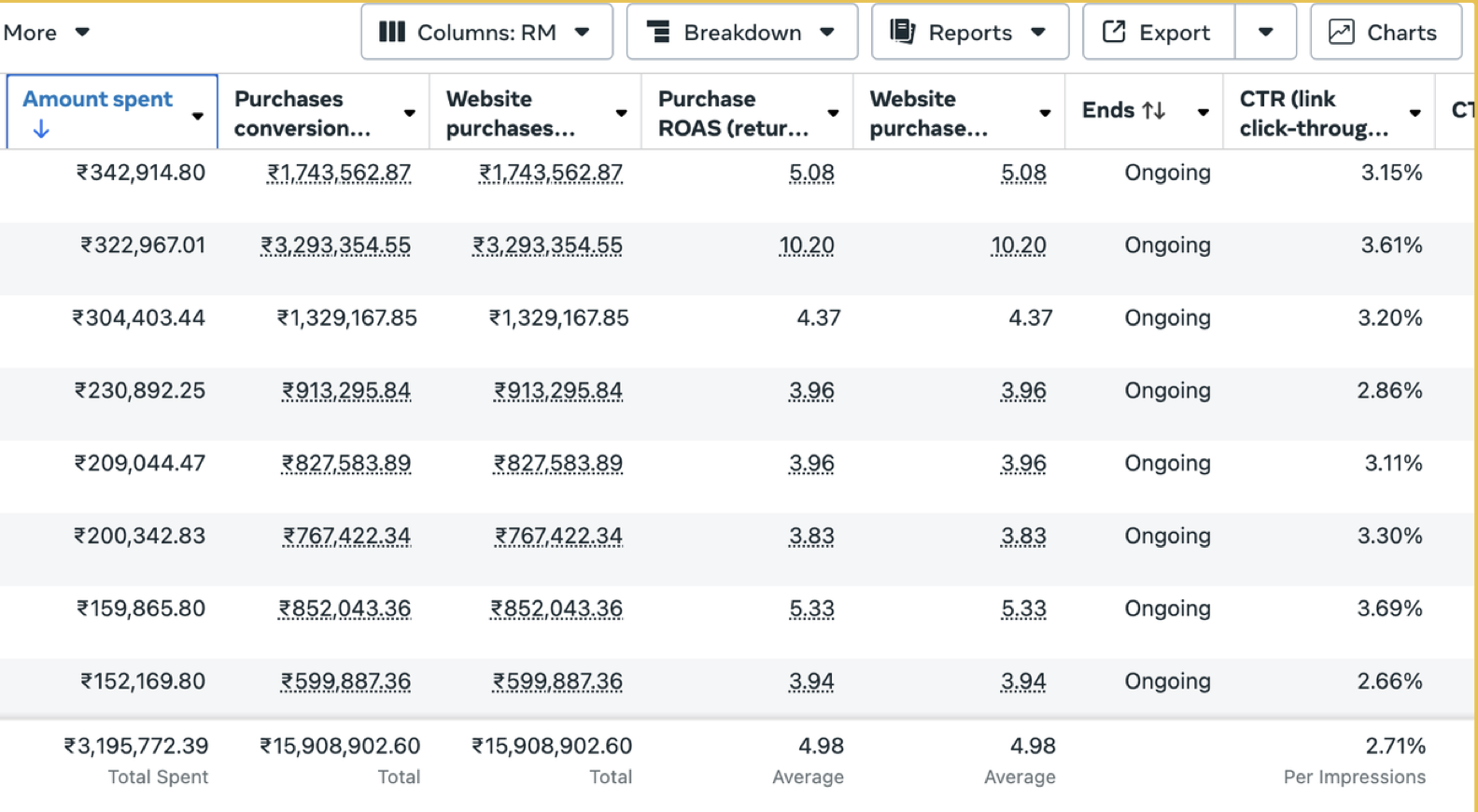Click the Ends sort arrows icon
Image resolution: width=1478 pixels, height=812 pixels.
(1154, 110)
